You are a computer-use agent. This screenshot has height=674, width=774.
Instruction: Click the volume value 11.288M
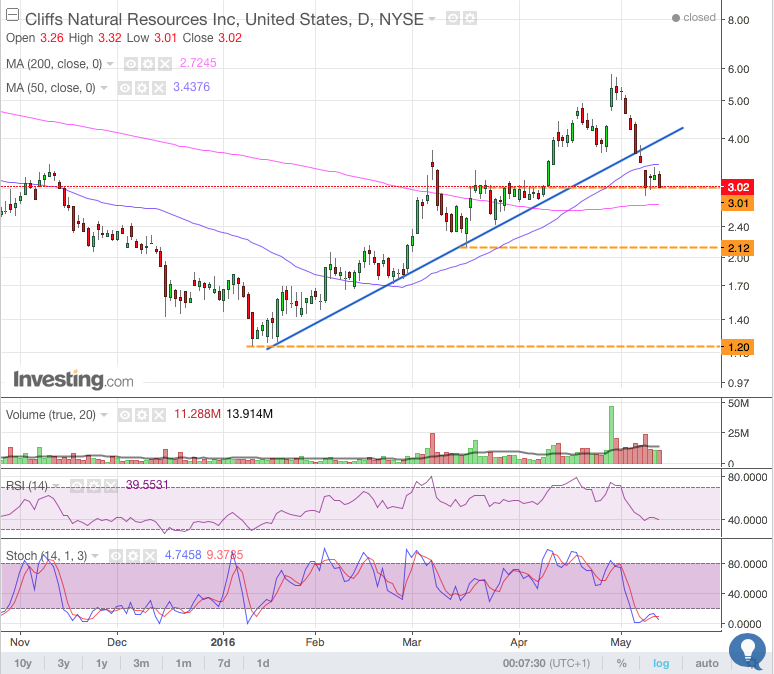point(197,414)
